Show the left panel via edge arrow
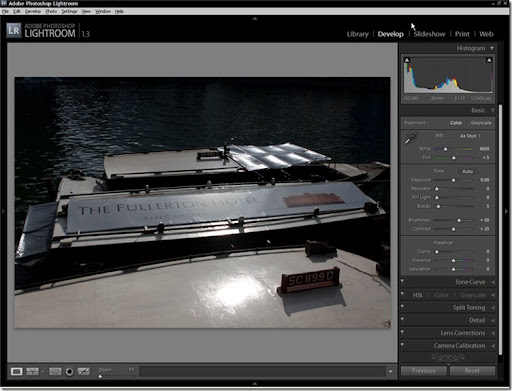This screenshot has height=391, width=512. (x=3, y=211)
